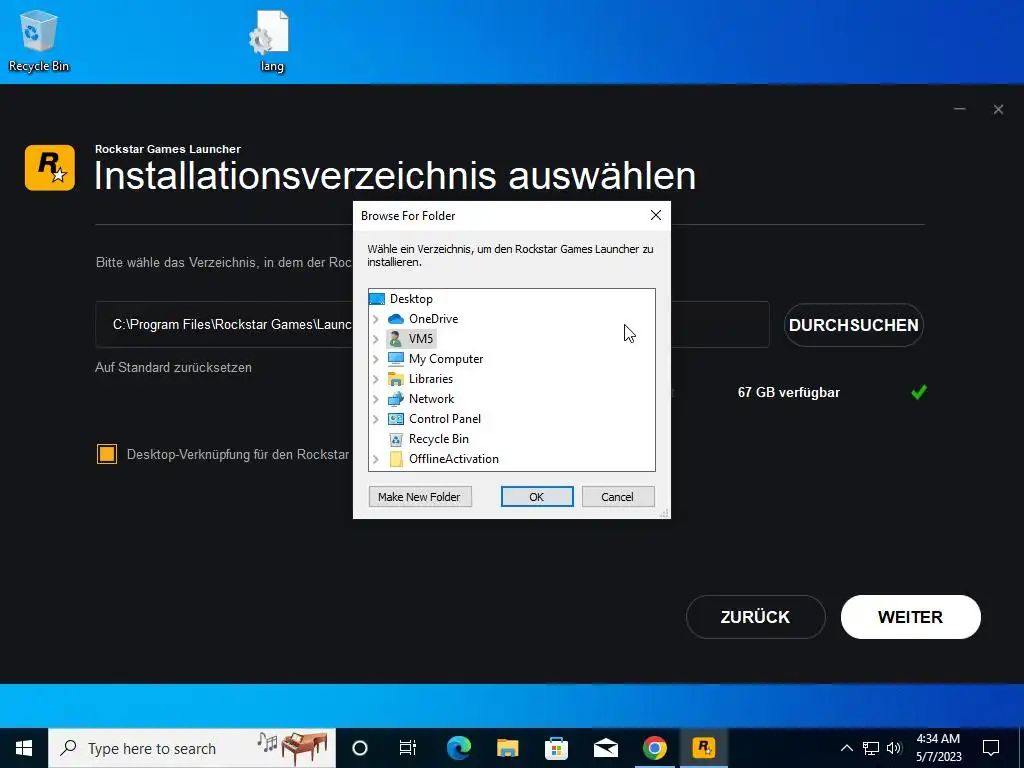
Task: Expand the Libraries tree node
Action: [376, 379]
